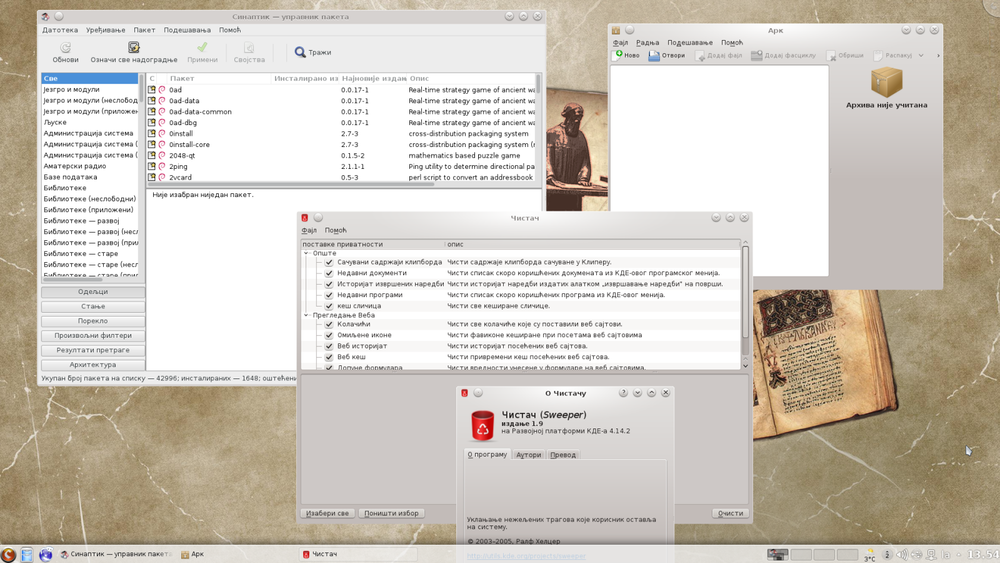The width and height of the screenshot is (1000, 563).
Task: Toggle Недавни програми checkbox
Action: point(329,295)
